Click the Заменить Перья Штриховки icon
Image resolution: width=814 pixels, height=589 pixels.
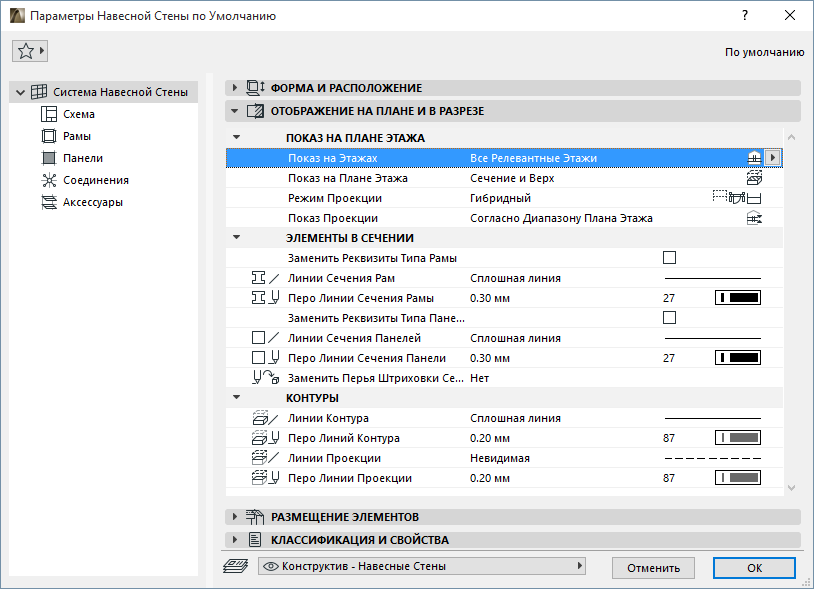[265, 378]
